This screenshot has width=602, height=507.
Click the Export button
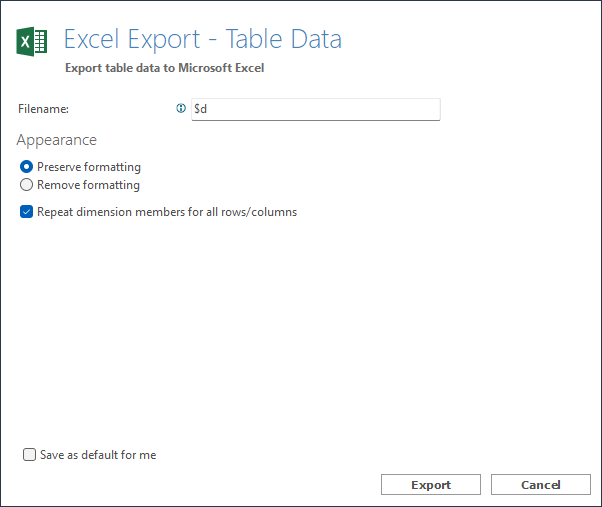[431, 484]
